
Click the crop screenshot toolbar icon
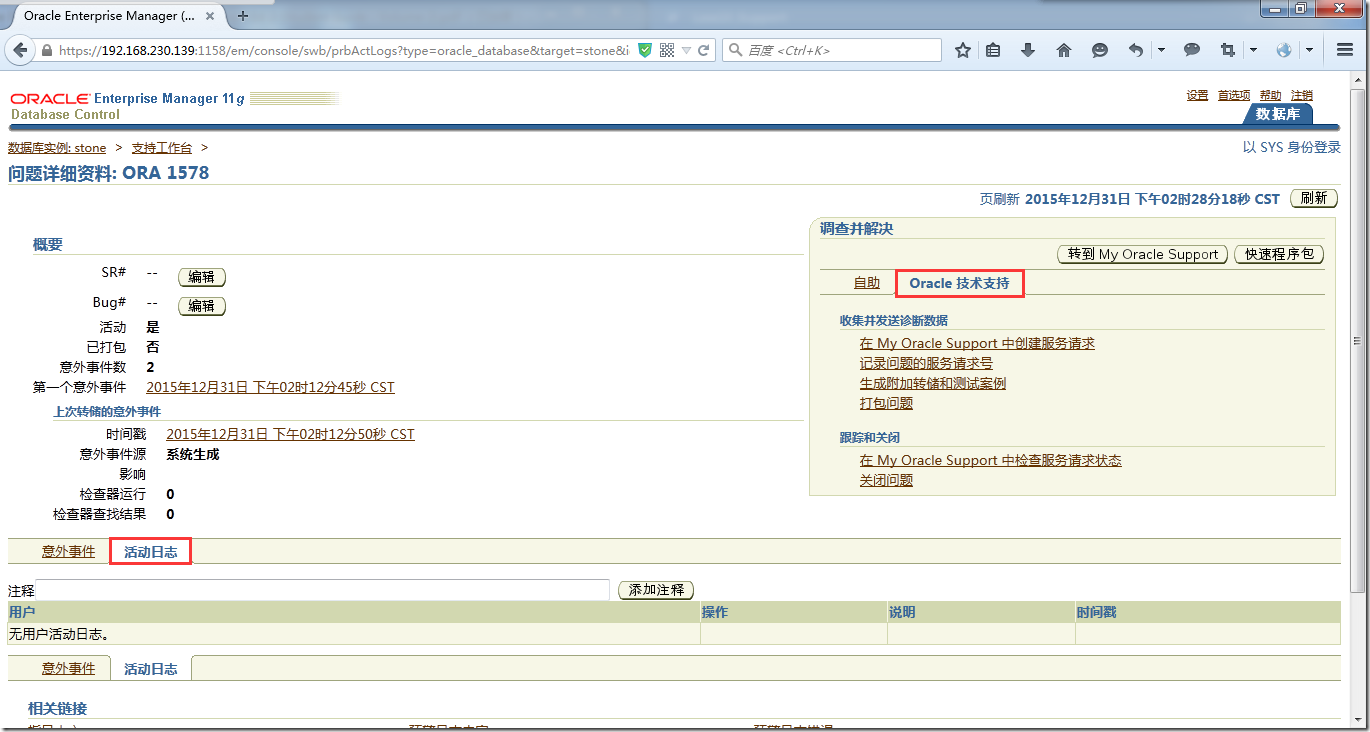coord(1228,50)
